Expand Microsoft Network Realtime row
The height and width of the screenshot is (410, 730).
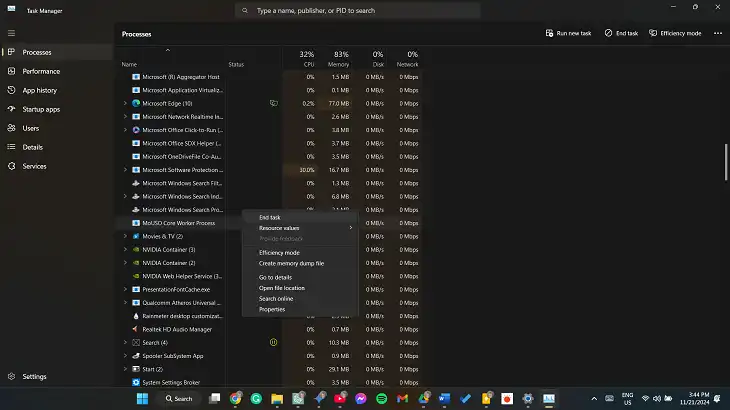tap(125, 117)
